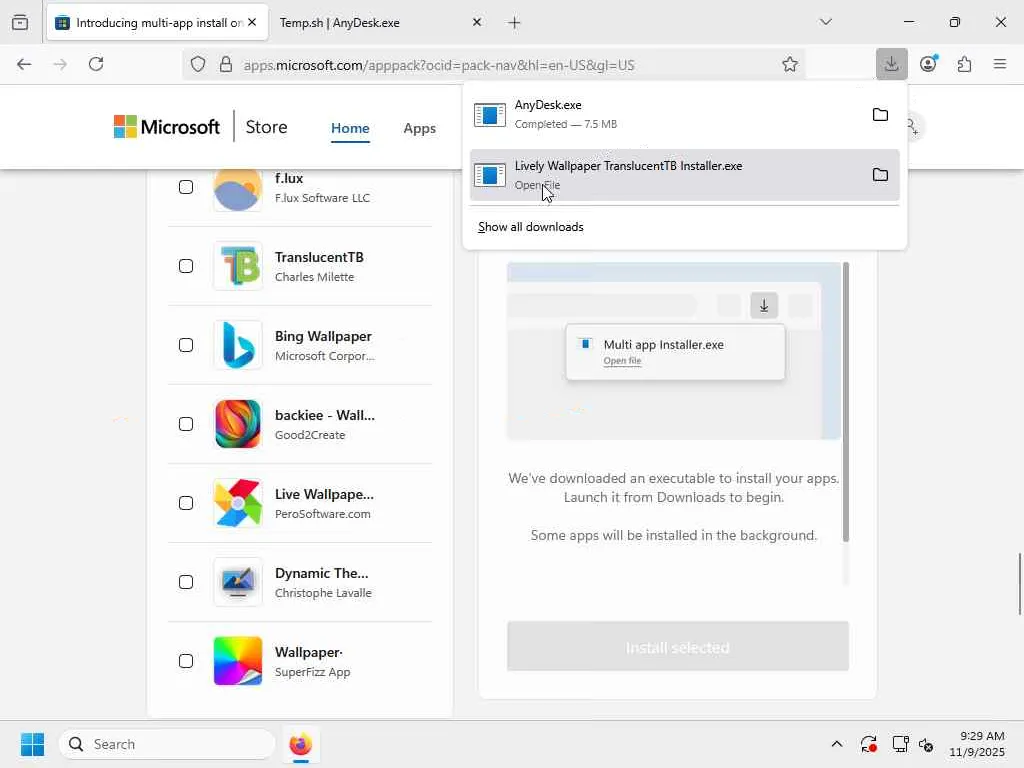
Task: Toggle the Downloads toolbar button
Action: click(891, 64)
